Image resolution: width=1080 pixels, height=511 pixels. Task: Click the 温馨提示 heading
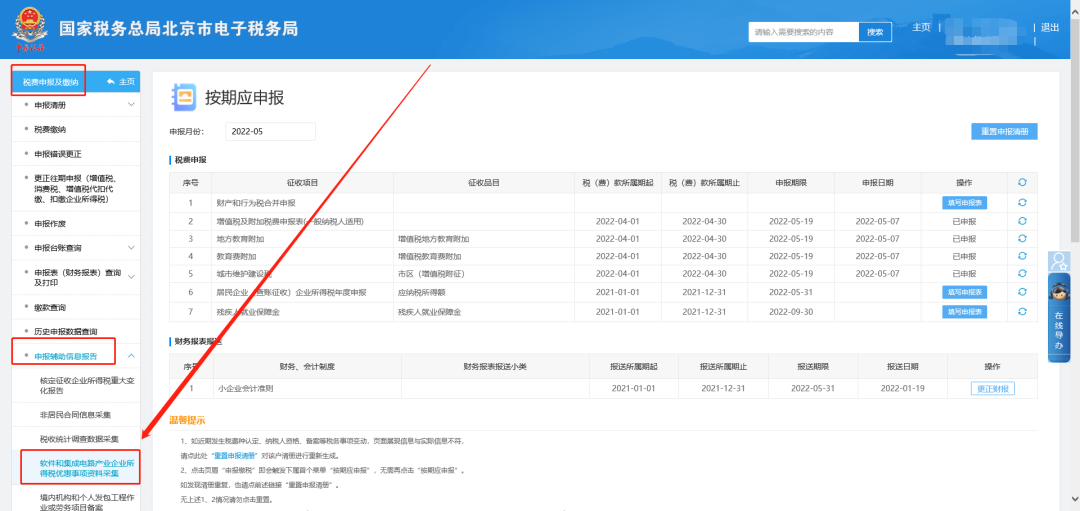click(x=187, y=420)
